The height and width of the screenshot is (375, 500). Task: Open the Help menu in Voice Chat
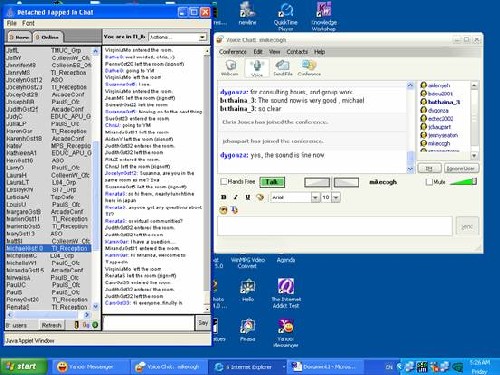[319, 52]
